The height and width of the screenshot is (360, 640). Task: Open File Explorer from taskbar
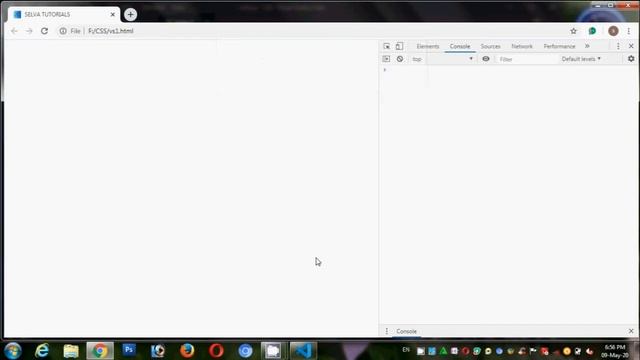71,351
